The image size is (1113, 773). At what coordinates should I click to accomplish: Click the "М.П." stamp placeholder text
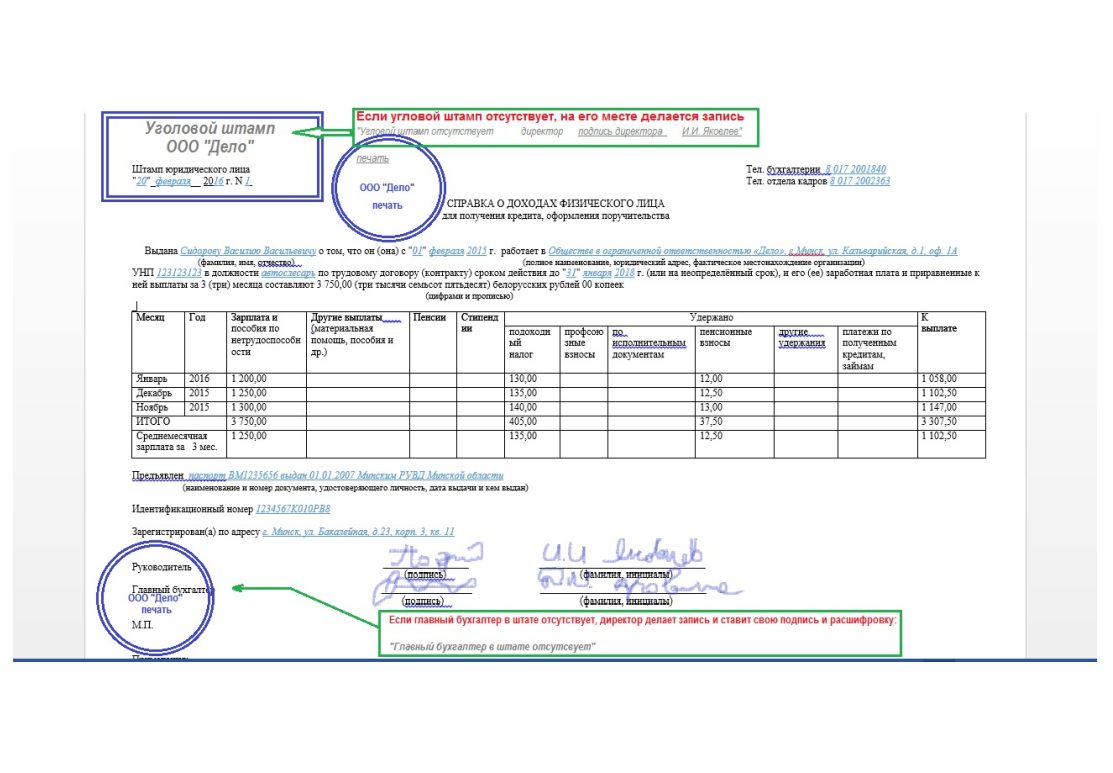(x=142, y=625)
